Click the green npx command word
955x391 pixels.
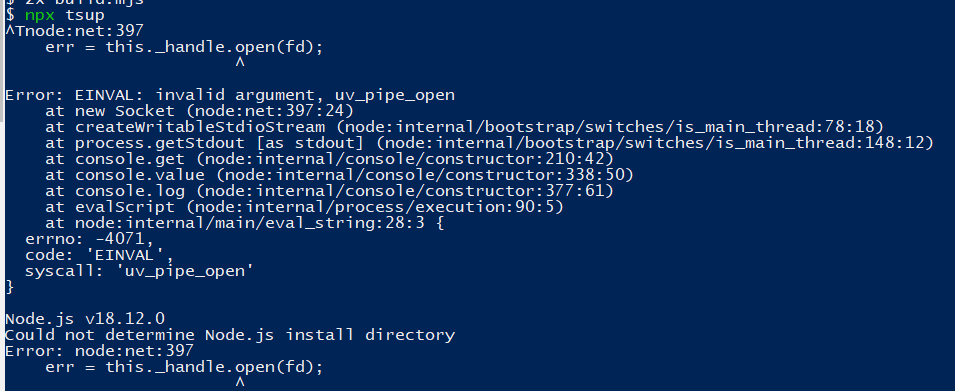coord(40,15)
